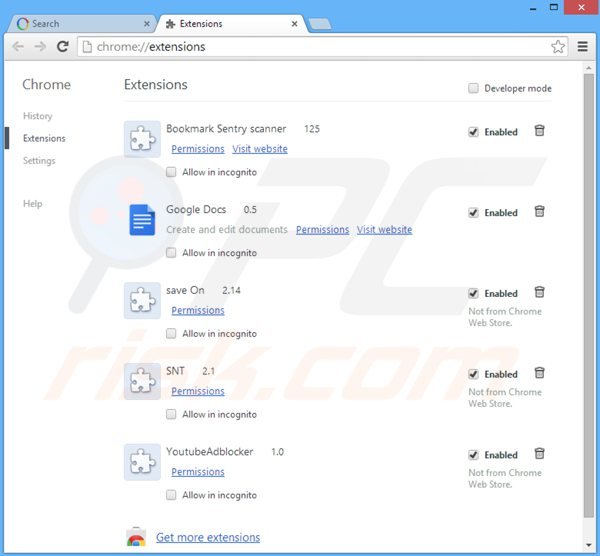This screenshot has height=556, width=600.
Task: Bookmark this page with the star icon
Action: pos(558,47)
